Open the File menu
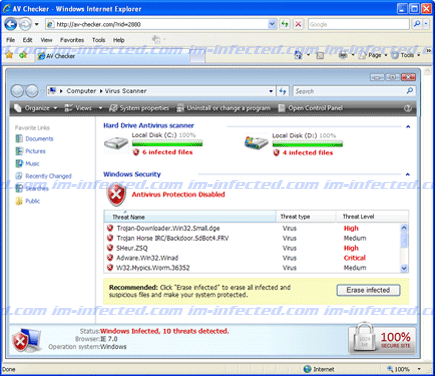The width and height of the screenshot is (435, 376). pos(11,40)
